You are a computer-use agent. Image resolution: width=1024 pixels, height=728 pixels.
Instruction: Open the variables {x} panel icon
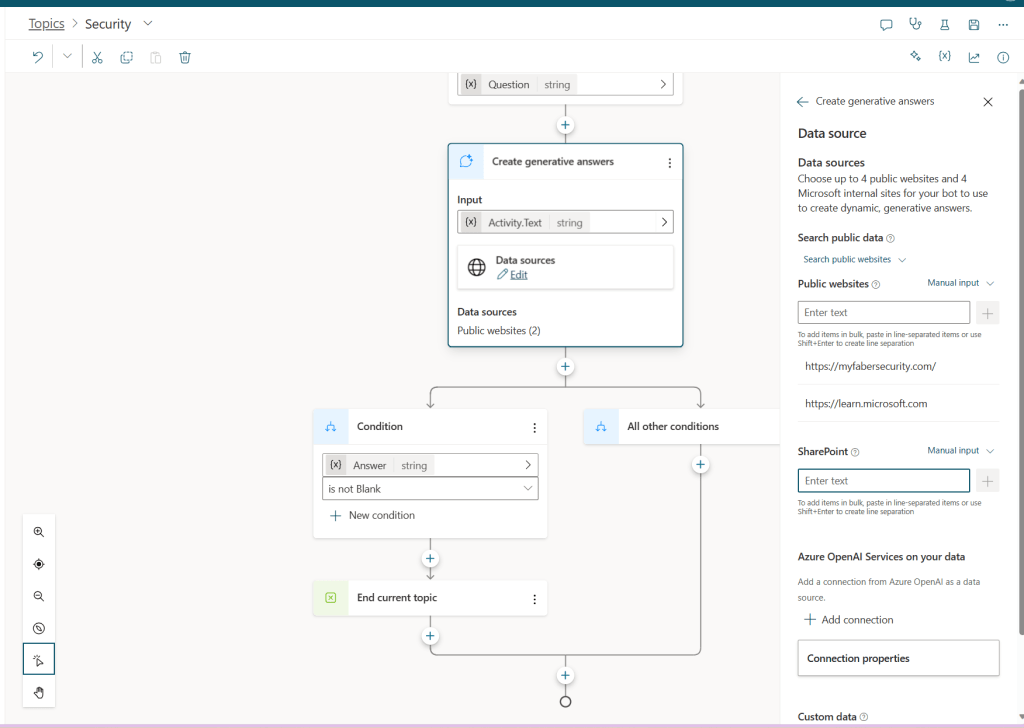[x=944, y=57]
